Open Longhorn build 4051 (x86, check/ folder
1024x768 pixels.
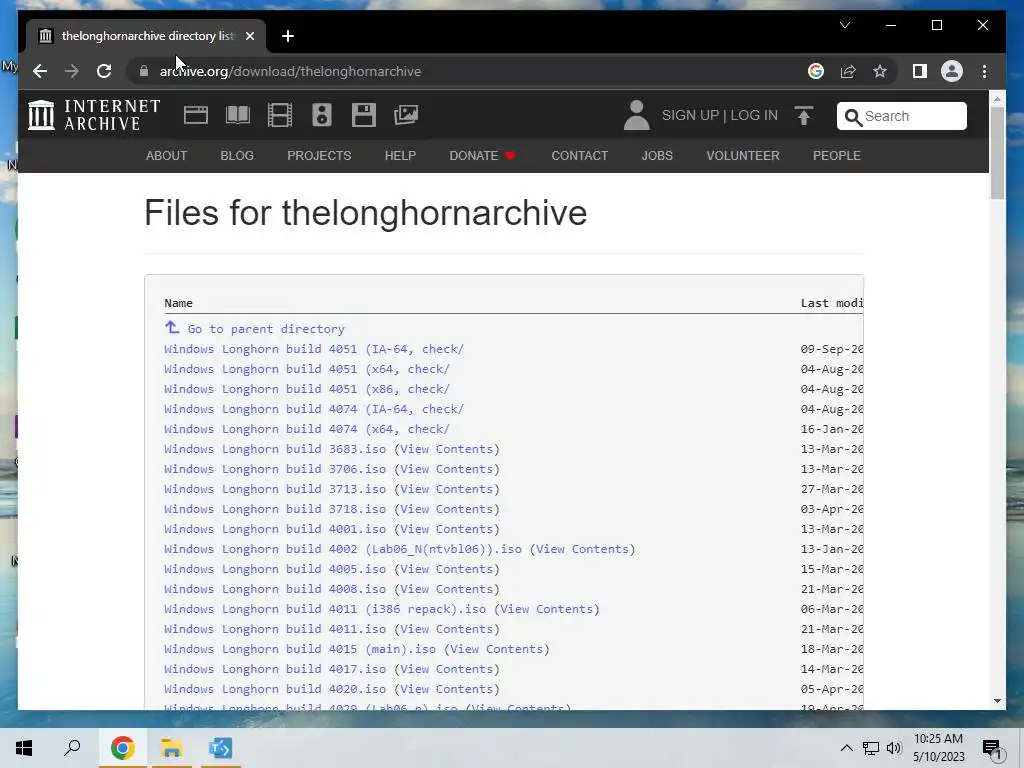click(x=306, y=389)
